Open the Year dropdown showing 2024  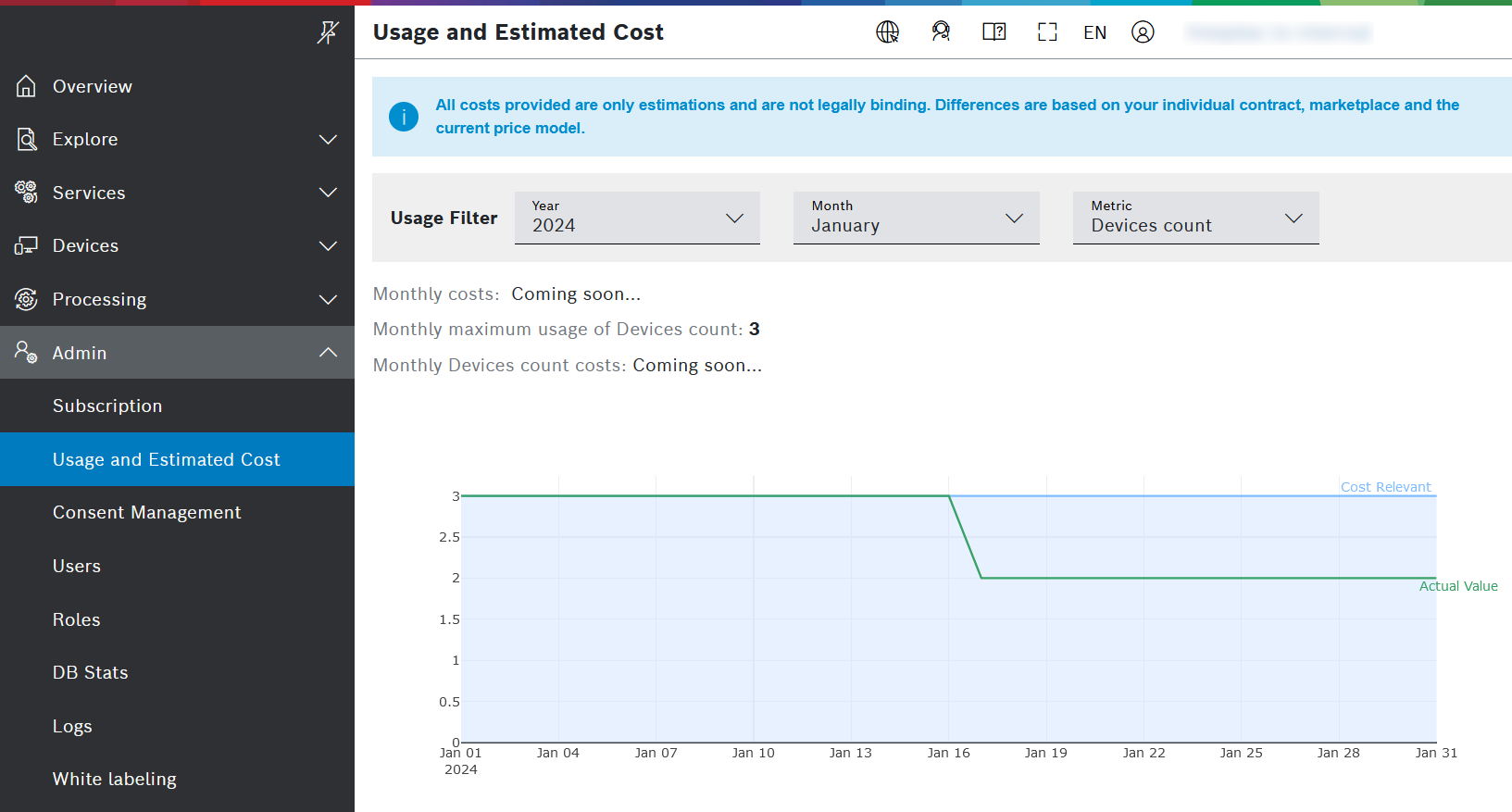point(637,219)
